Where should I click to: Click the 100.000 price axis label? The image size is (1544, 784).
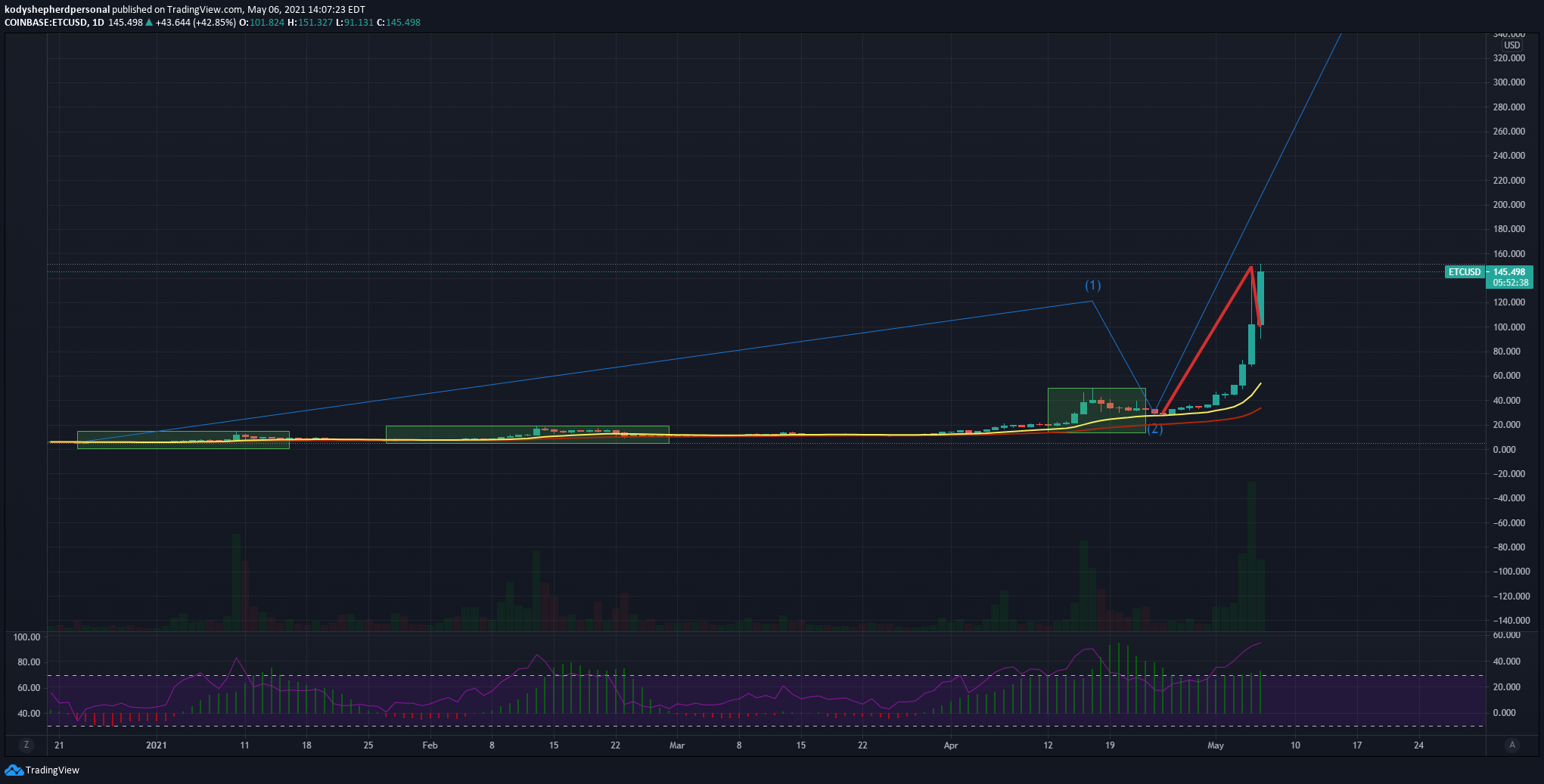point(1509,327)
